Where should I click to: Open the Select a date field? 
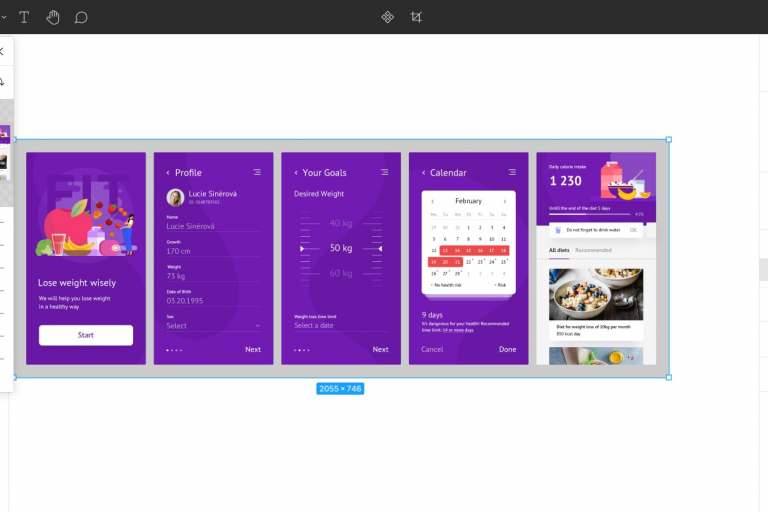coord(341,325)
